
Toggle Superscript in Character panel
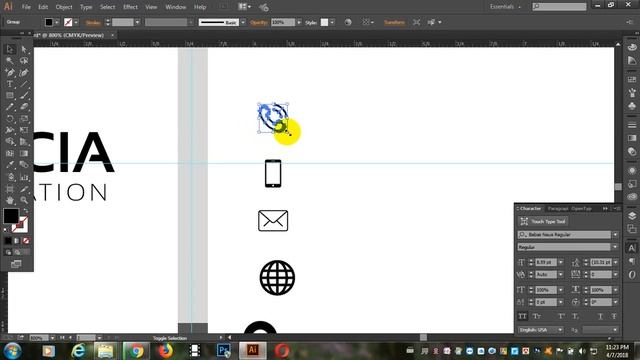pyautogui.click(x=562, y=316)
